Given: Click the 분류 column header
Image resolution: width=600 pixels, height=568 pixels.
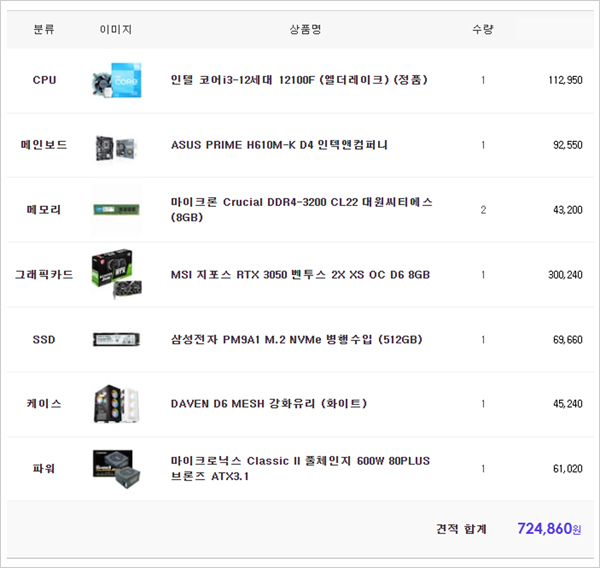Looking at the screenshot, I should click(44, 30).
